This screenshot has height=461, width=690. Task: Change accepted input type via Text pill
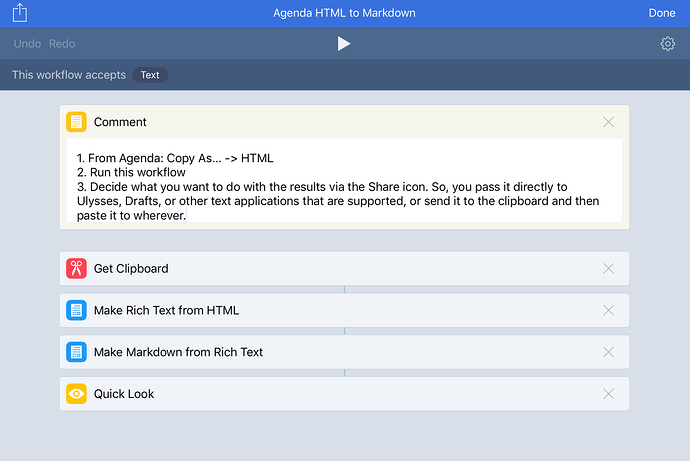click(x=150, y=75)
